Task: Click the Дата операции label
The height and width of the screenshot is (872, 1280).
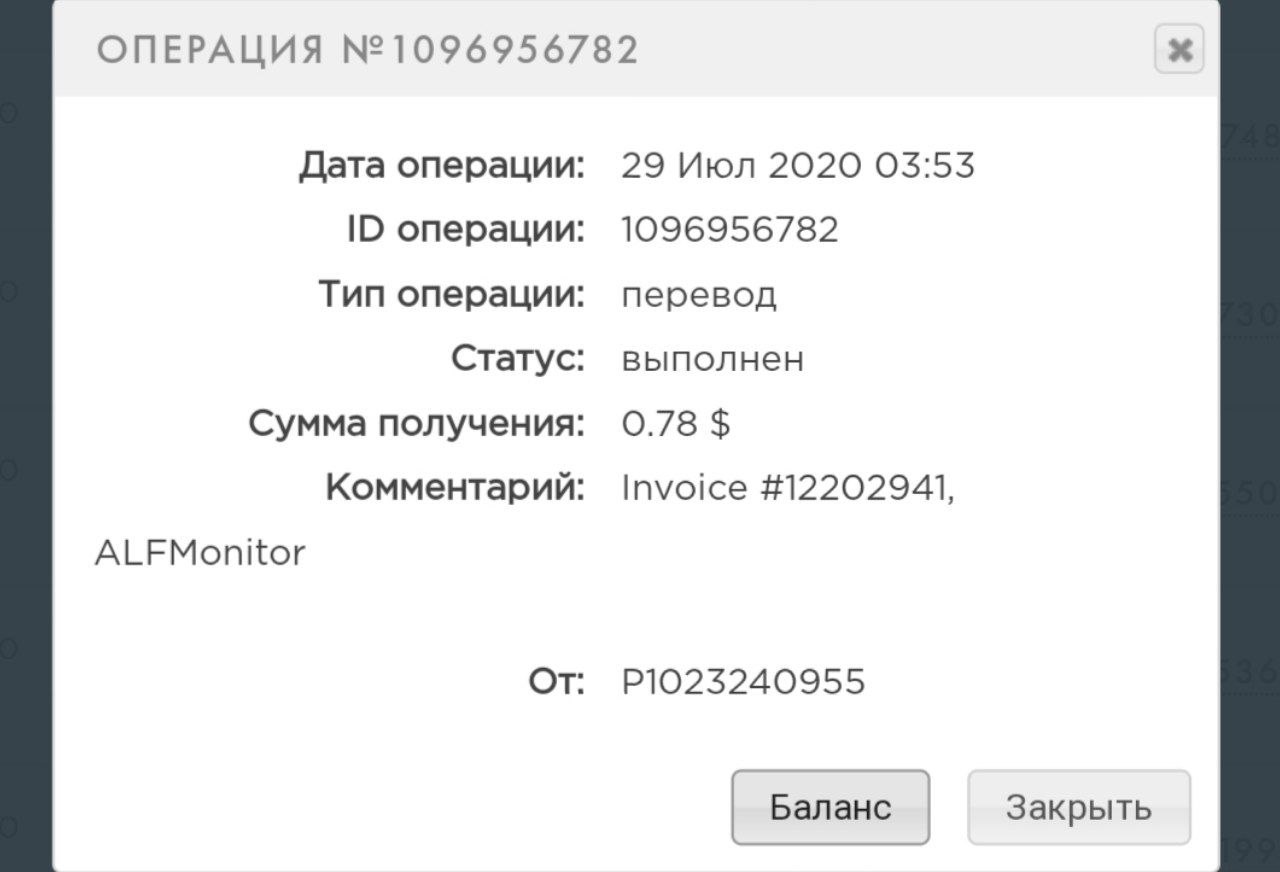Action: (x=441, y=166)
